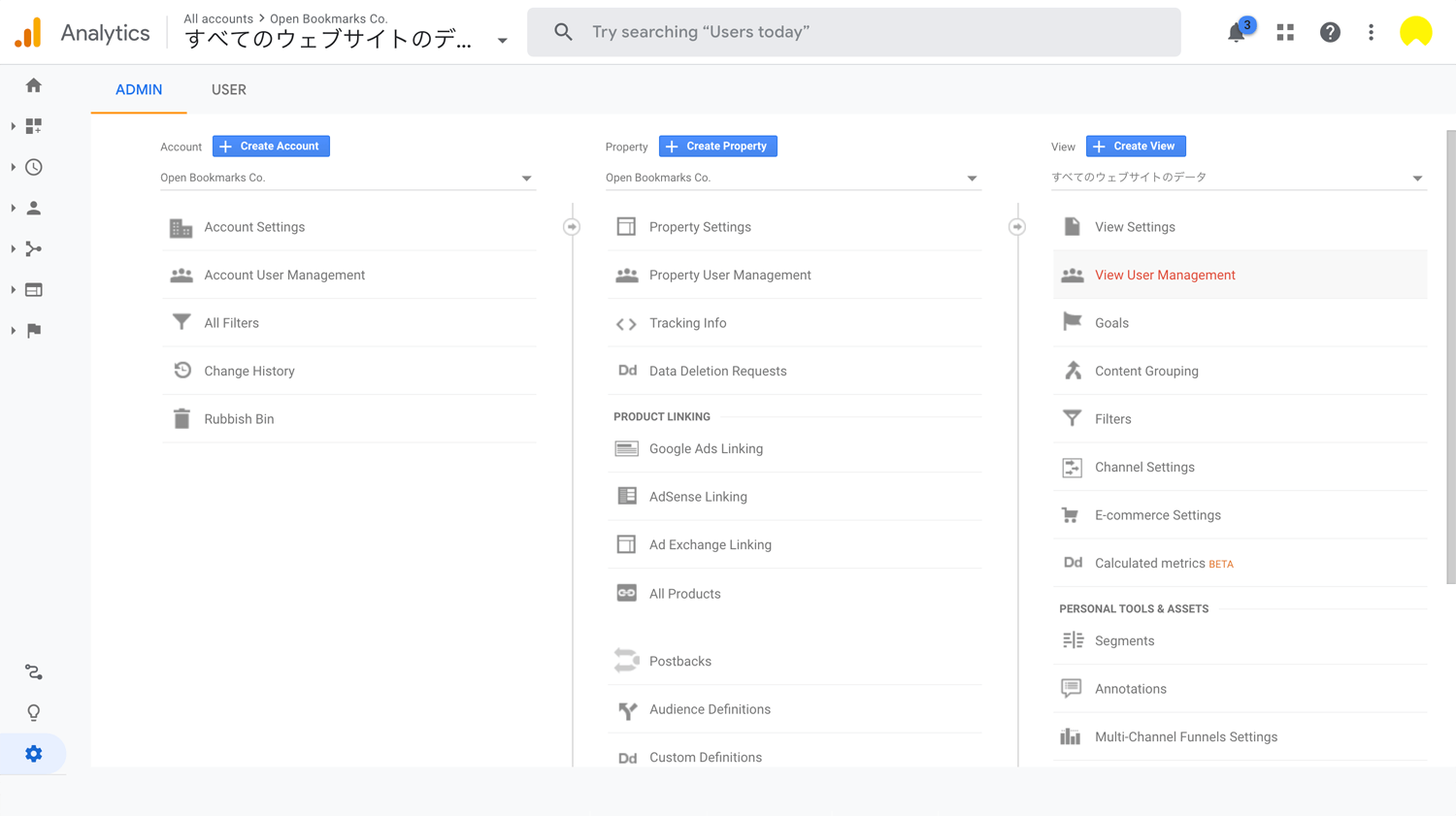
Task: Expand the Conversions sidebar section arrow
Action: [x=13, y=330]
